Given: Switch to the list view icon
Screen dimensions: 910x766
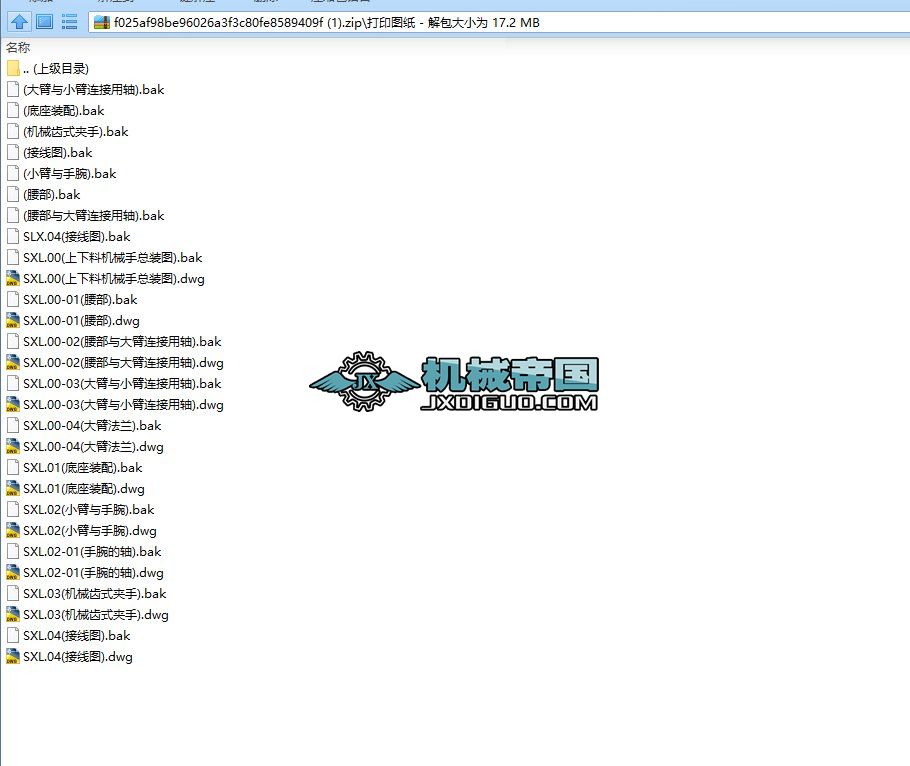Looking at the screenshot, I should point(70,23).
